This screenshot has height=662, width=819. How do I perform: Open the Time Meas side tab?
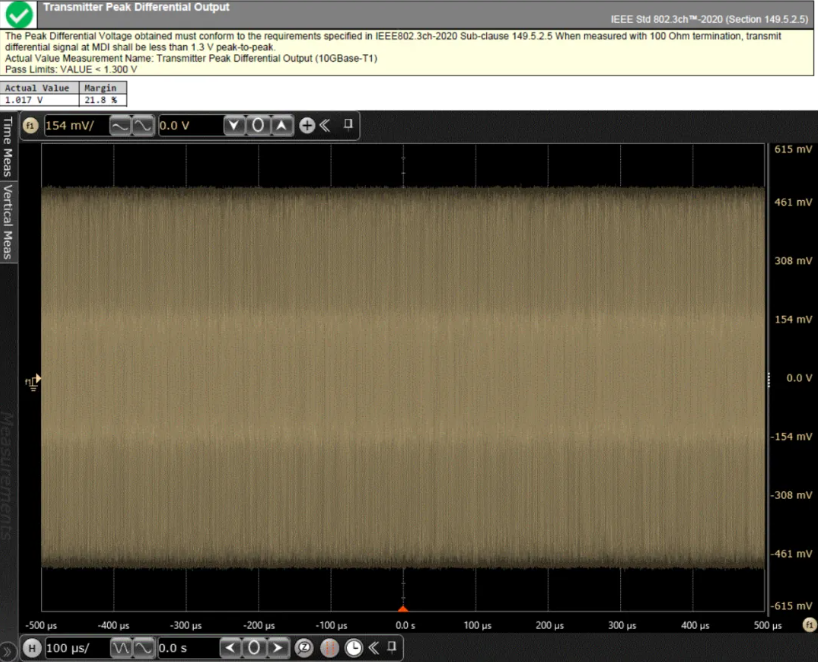(x=7, y=146)
